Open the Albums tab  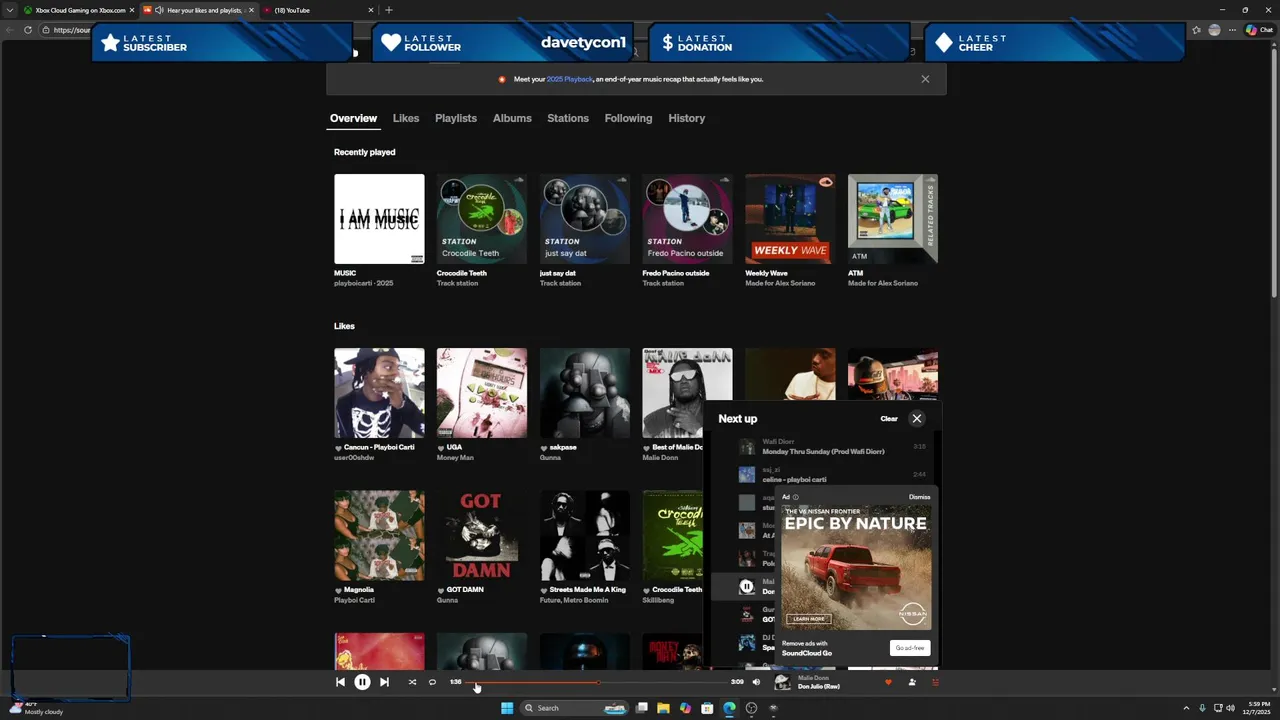[x=512, y=118]
